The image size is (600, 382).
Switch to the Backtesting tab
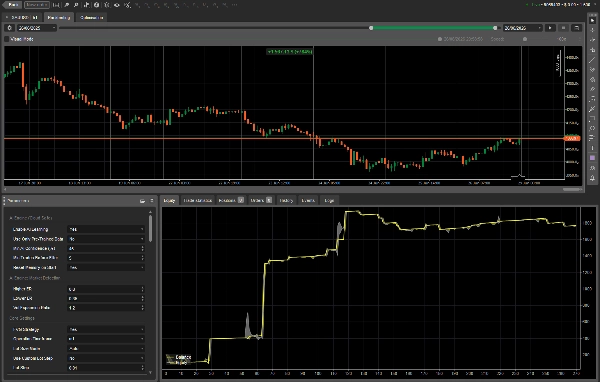click(59, 18)
